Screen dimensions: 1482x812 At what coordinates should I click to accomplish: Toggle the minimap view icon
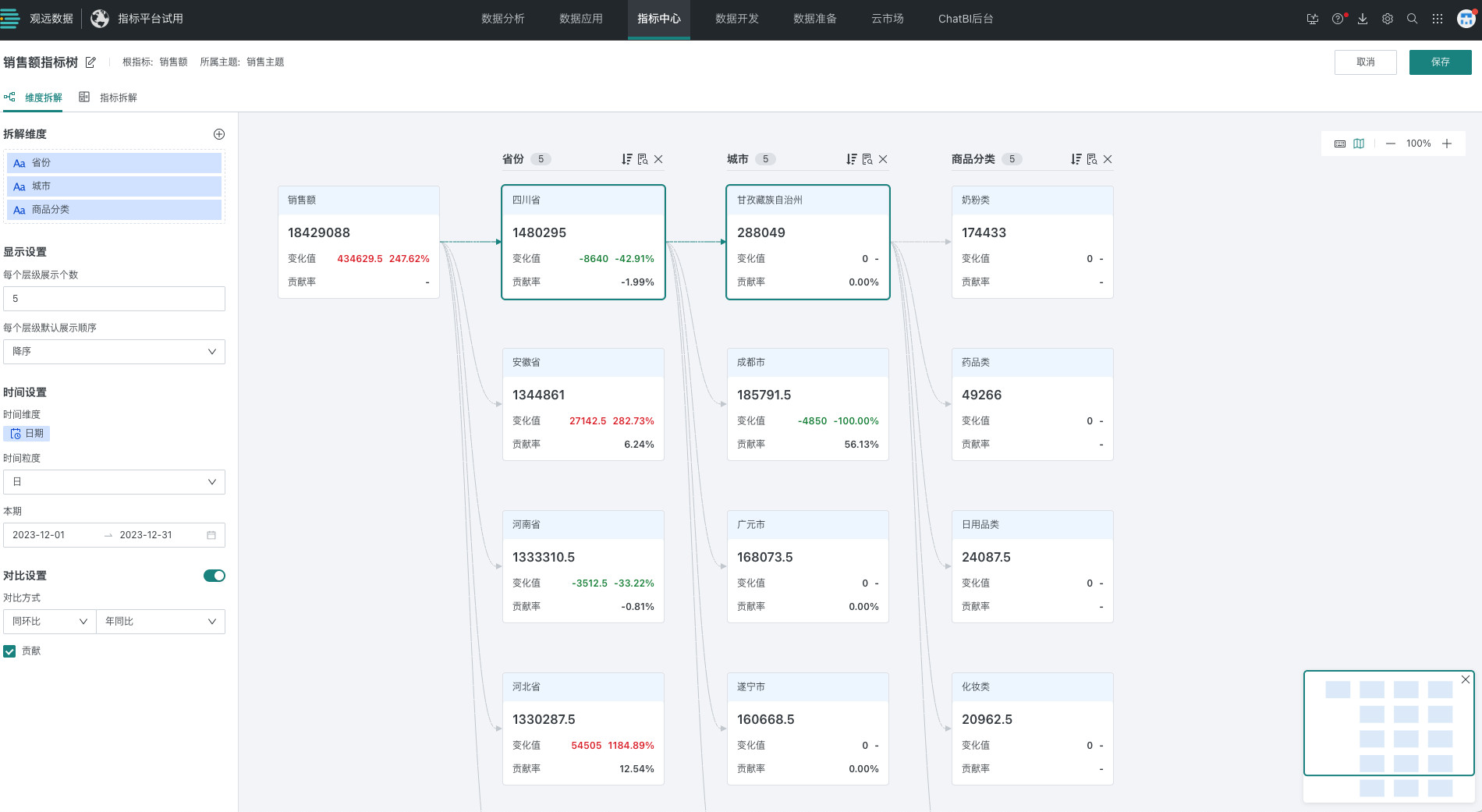1359,144
